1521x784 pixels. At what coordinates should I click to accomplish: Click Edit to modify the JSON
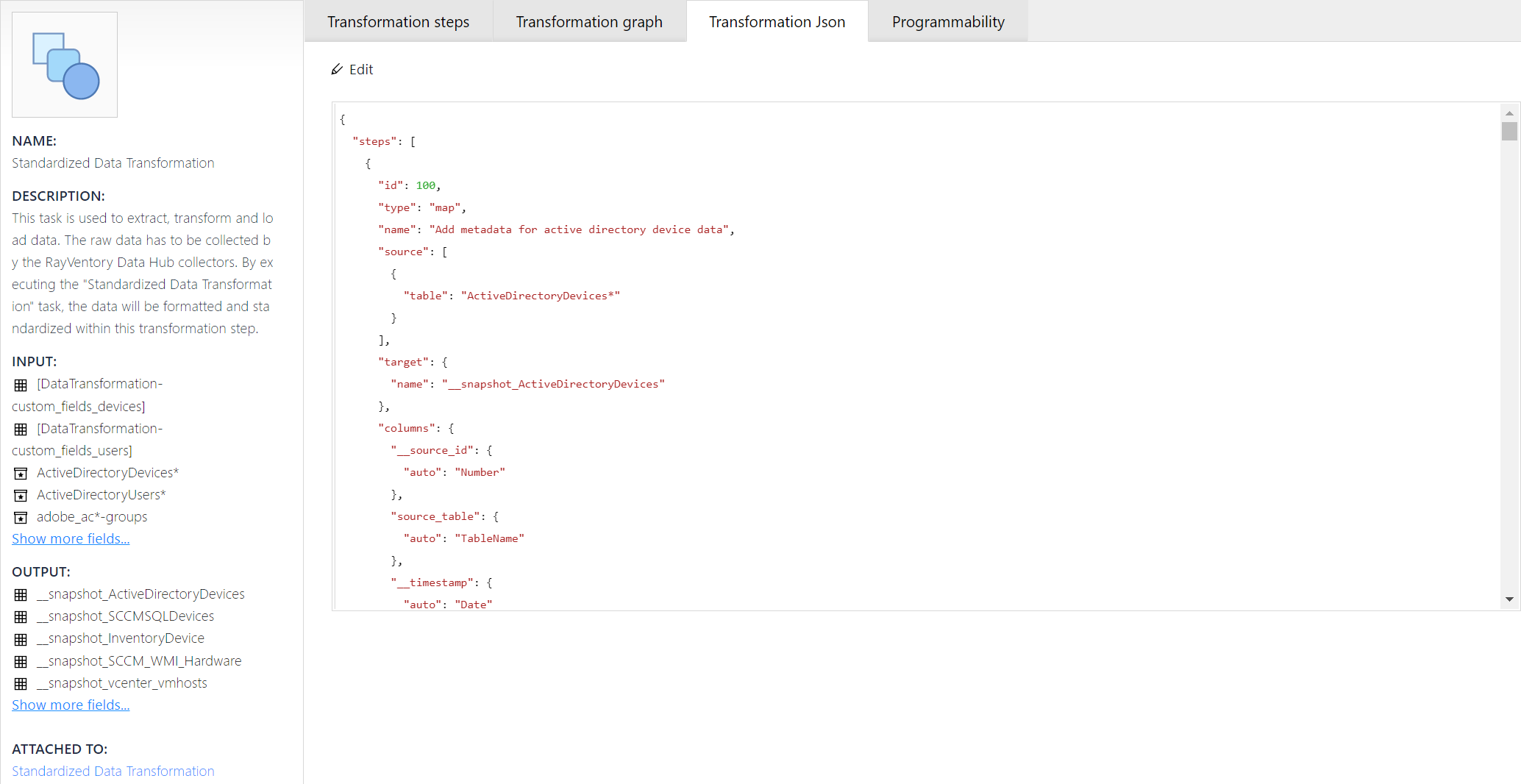click(x=360, y=69)
